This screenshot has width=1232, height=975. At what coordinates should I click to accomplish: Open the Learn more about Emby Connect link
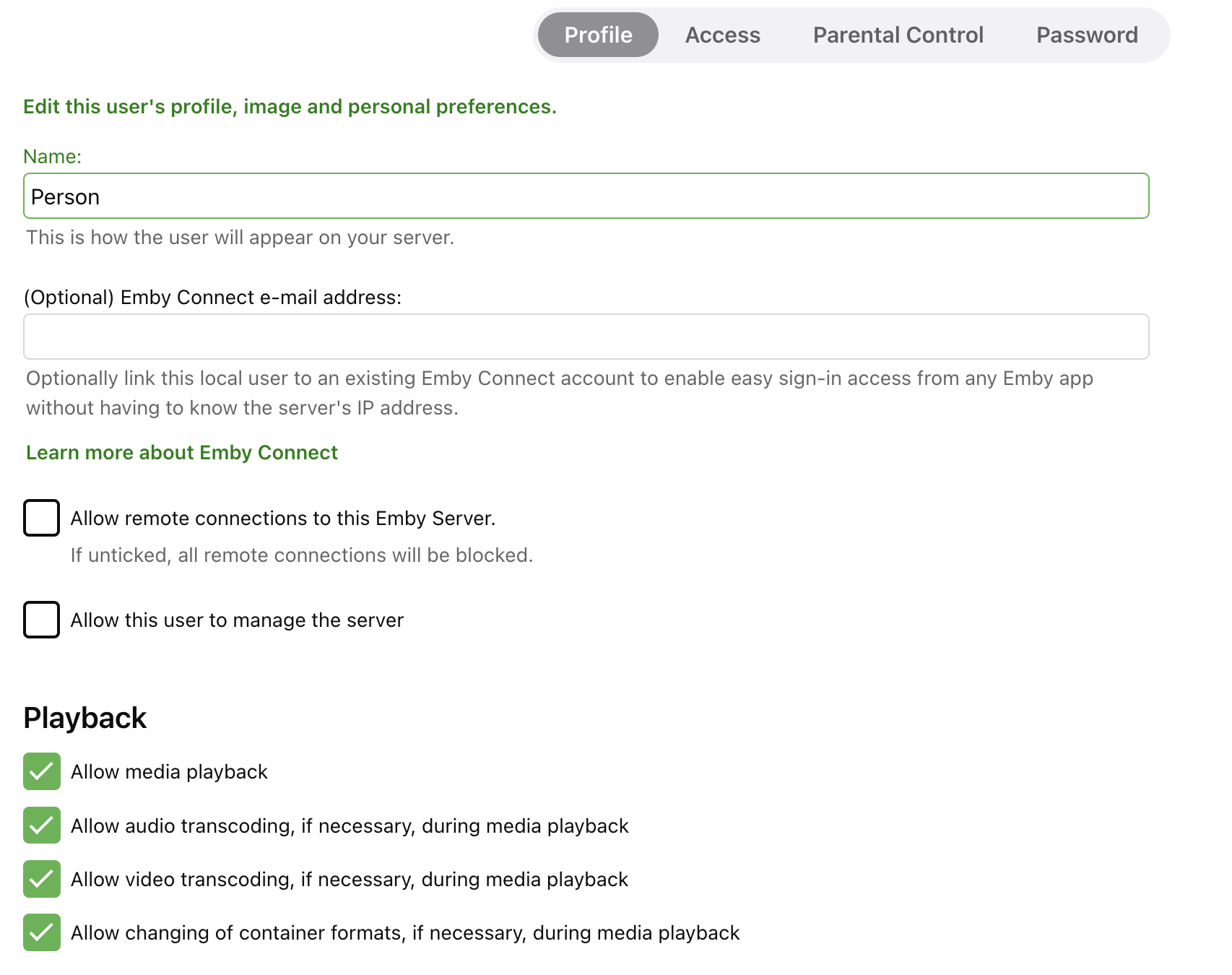point(182,453)
